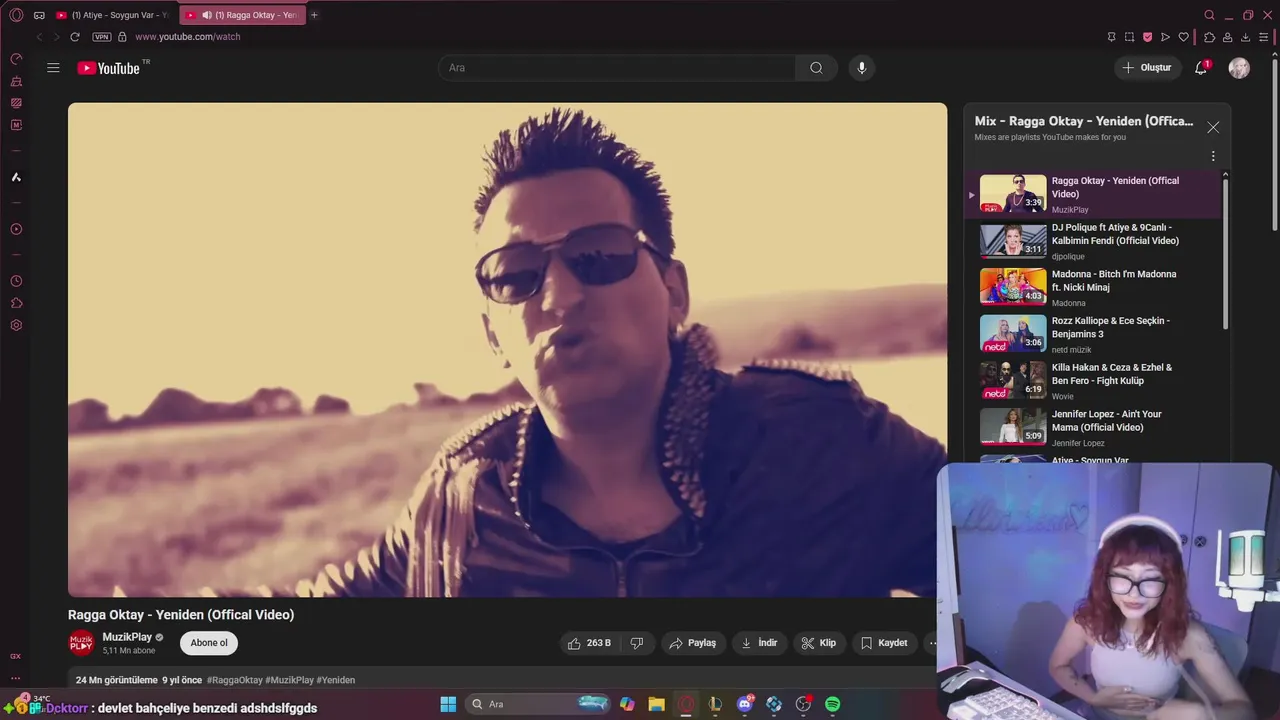Add page to bookmarks with heart icon
Screen dimensions: 1280x720
(1184, 37)
